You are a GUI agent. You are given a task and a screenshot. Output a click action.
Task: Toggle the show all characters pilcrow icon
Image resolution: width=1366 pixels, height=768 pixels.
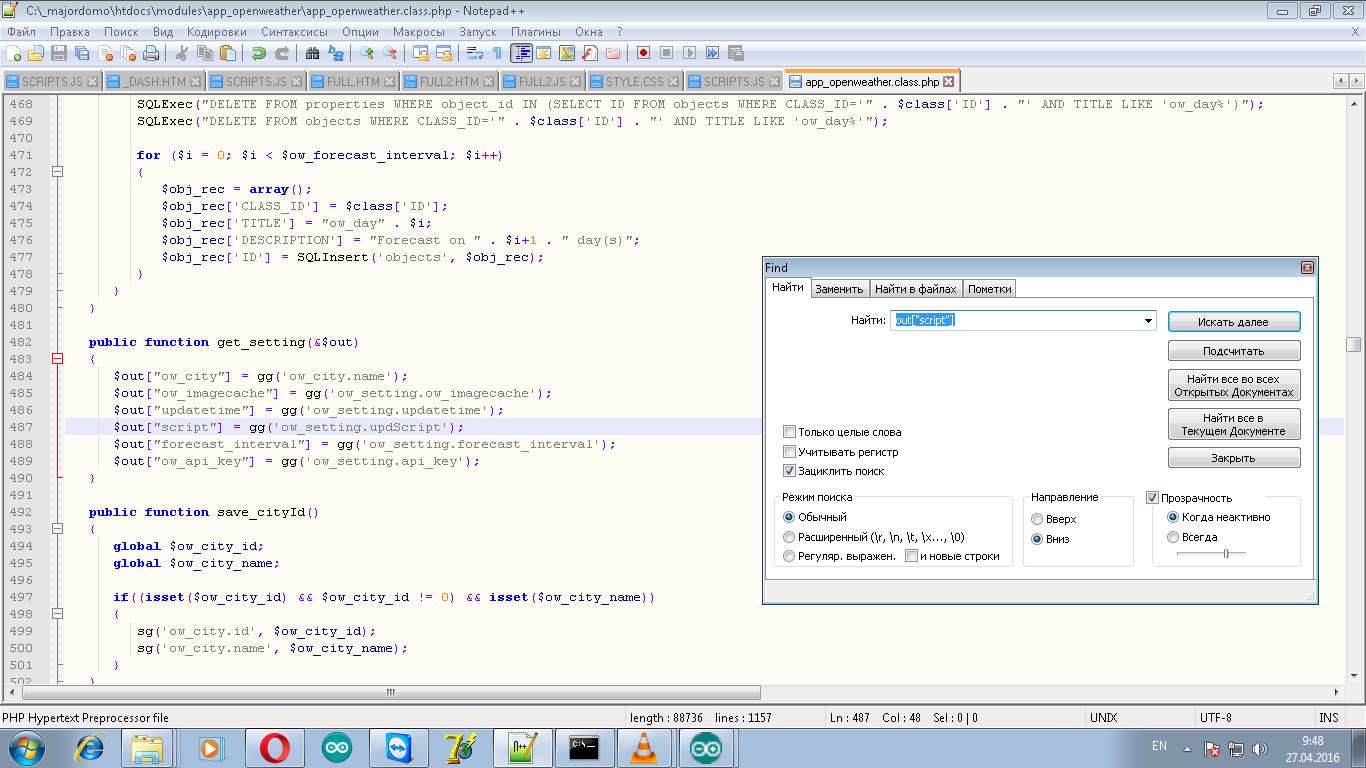[x=497, y=53]
